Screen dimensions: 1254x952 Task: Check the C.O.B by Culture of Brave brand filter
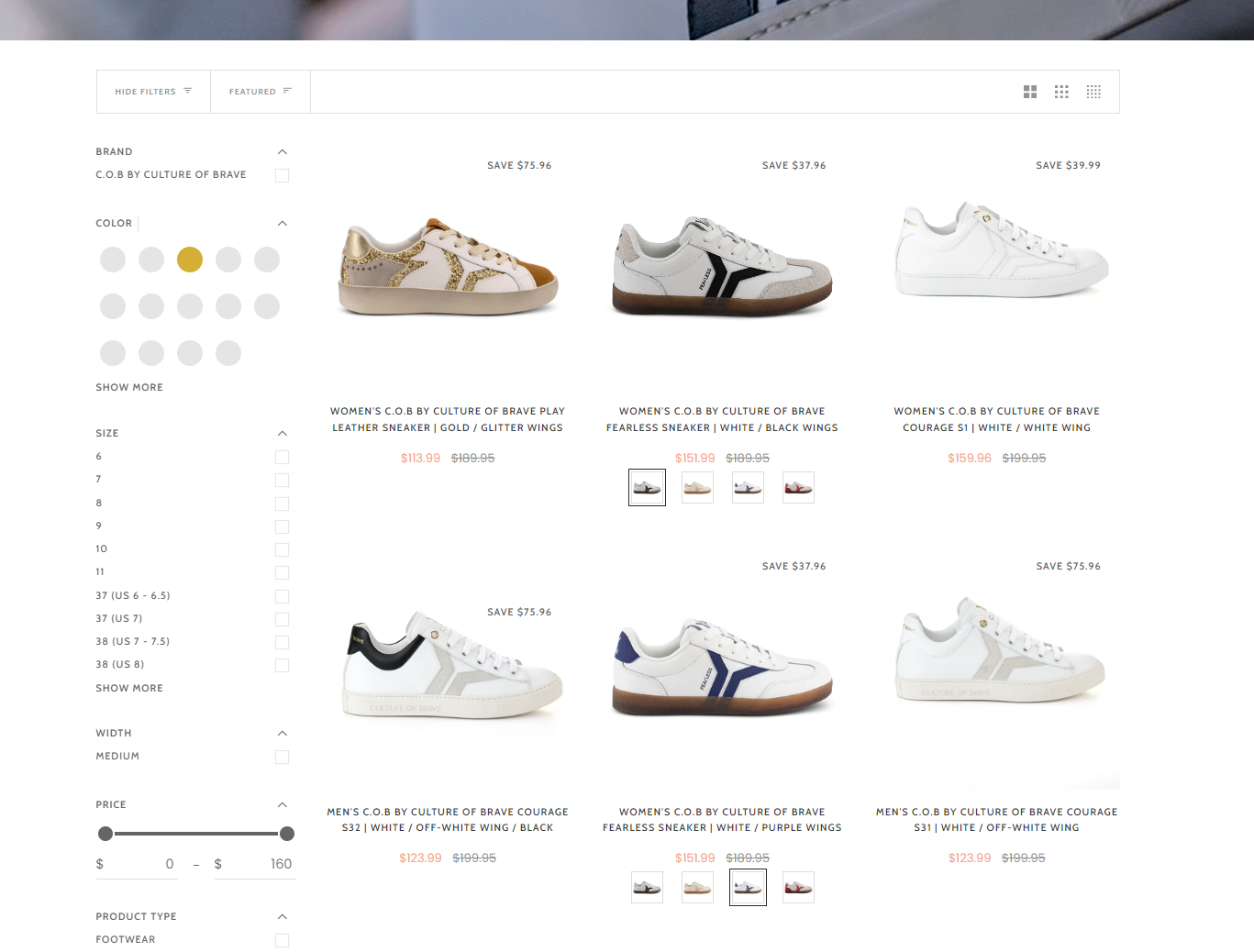(283, 176)
